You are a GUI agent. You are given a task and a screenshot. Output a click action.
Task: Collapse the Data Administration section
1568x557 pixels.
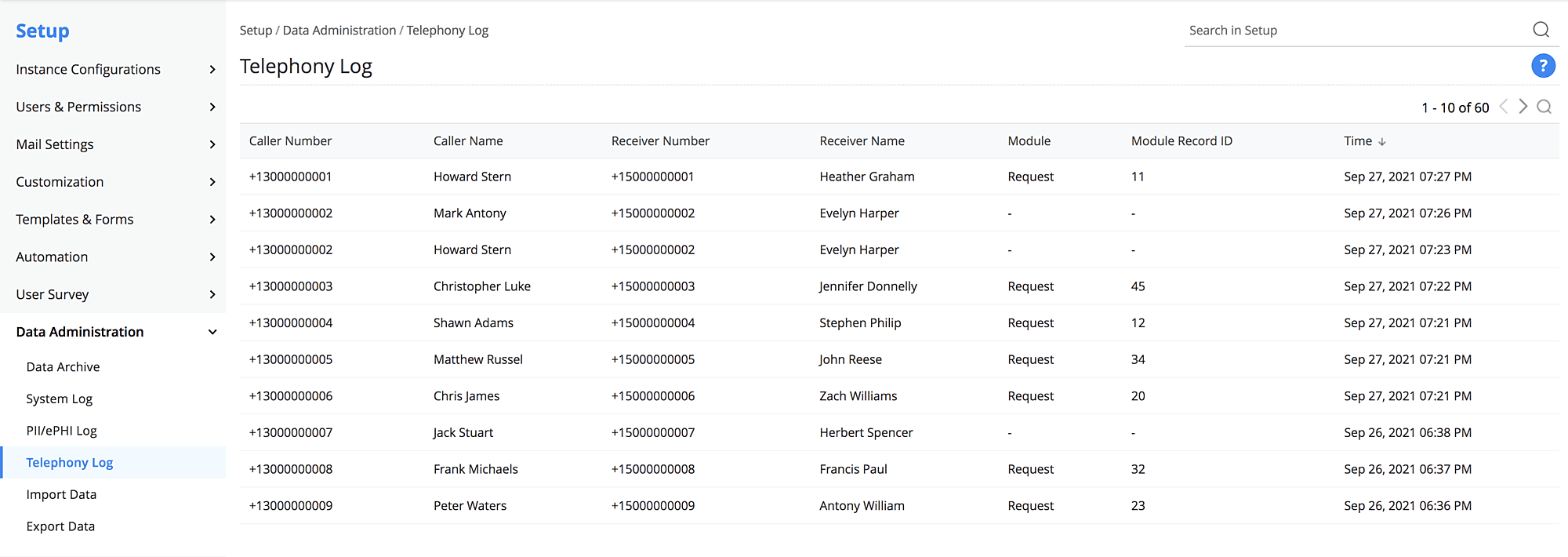[212, 332]
